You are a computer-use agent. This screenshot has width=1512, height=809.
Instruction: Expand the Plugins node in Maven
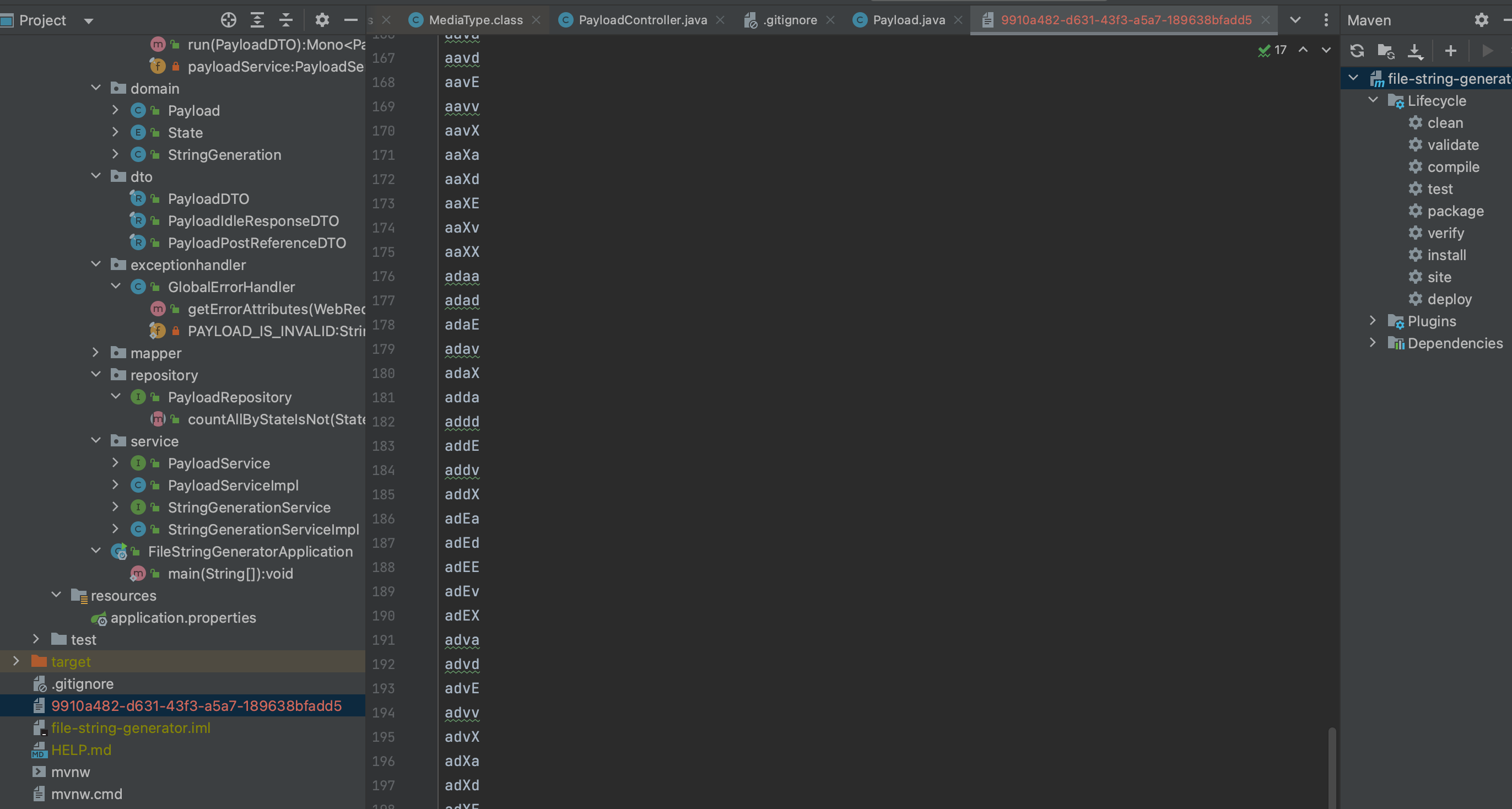(x=1373, y=321)
